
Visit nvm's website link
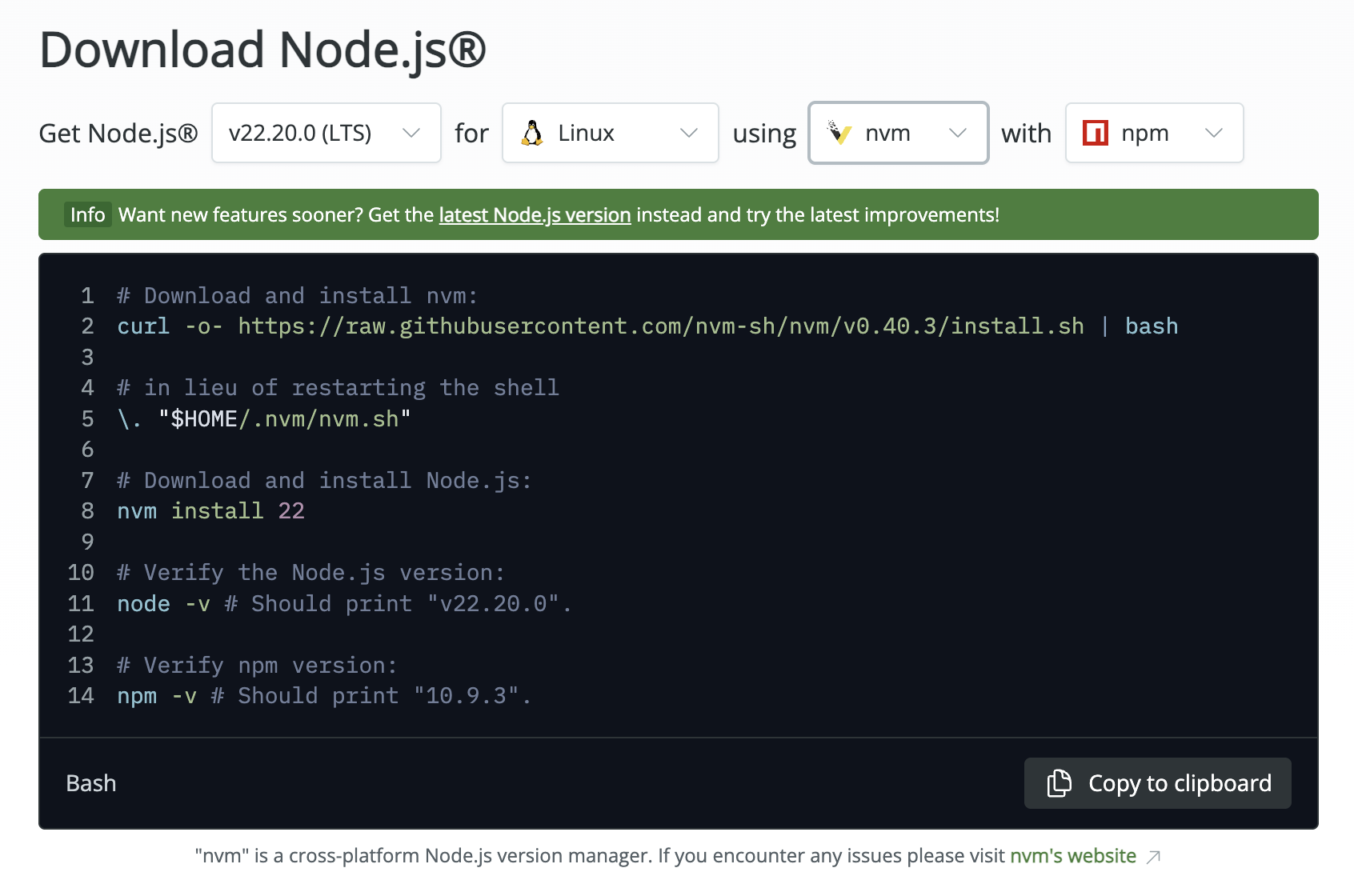pos(1072,856)
